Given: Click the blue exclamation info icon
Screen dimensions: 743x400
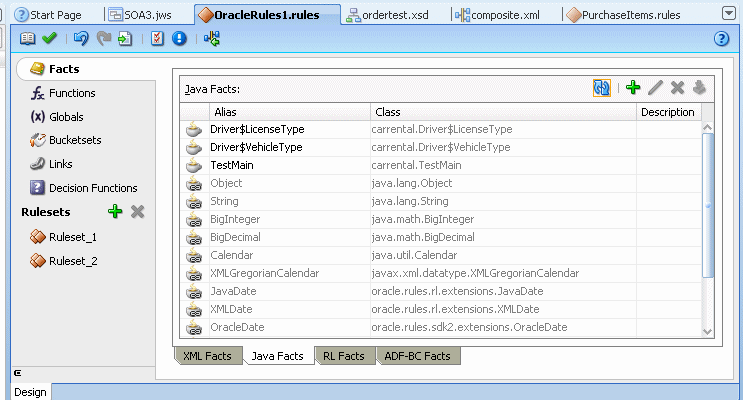Looking at the screenshot, I should point(179,38).
